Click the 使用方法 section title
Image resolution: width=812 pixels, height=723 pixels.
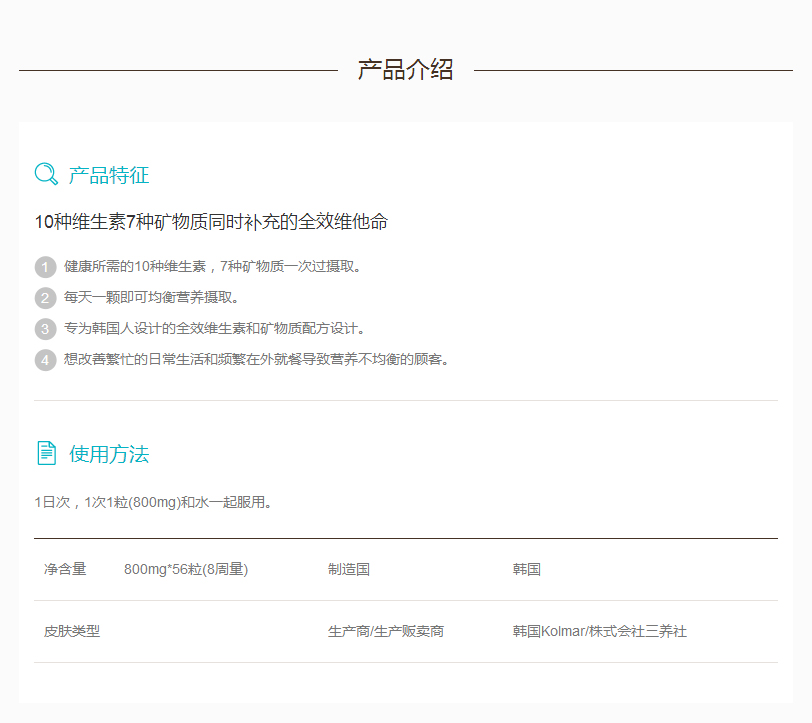point(109,454)
